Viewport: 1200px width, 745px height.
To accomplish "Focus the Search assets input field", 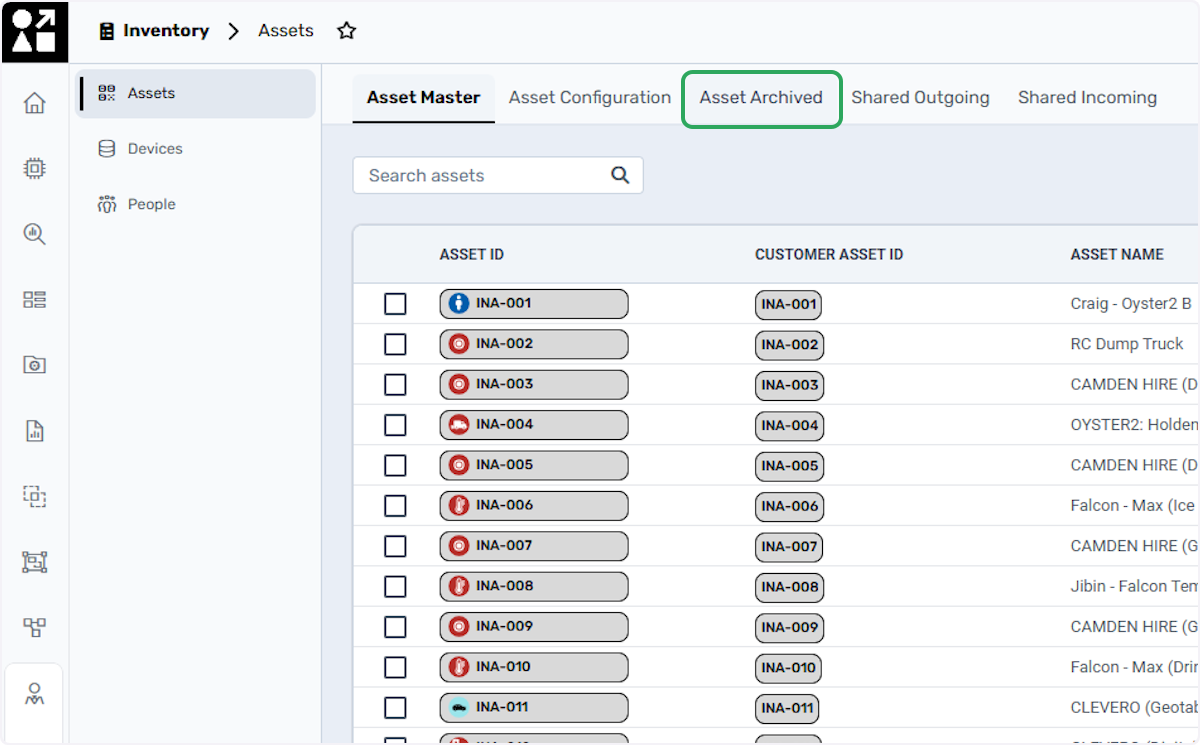I will (498, 175).
